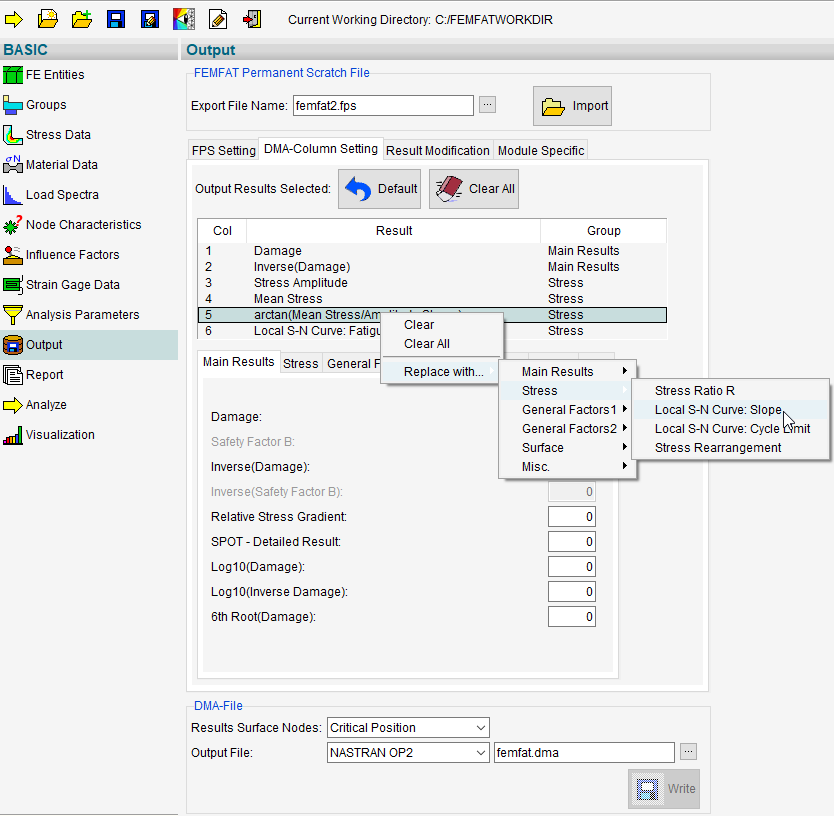
Task: Click femfat.dma output filename field
Action: pyautogui.click(x=584, y=753)
